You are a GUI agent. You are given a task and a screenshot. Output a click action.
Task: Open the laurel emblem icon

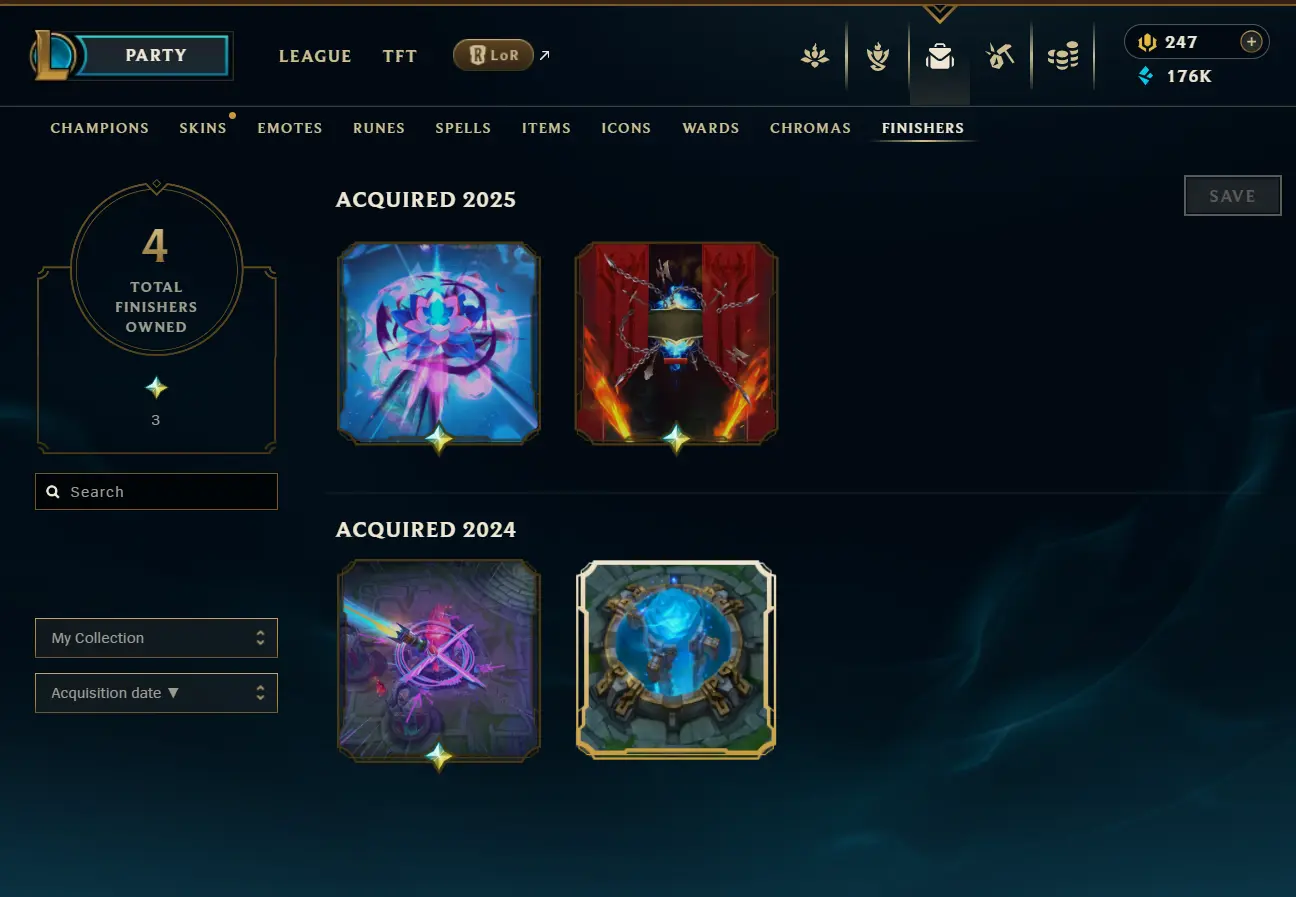point(878,57)
